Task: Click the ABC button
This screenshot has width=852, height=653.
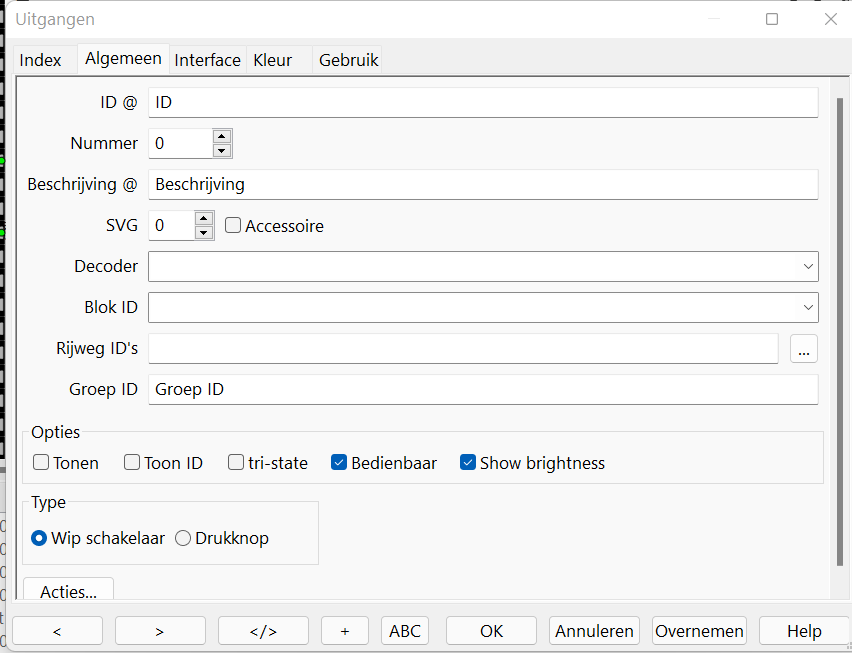Action: click(x=405, y=631)
